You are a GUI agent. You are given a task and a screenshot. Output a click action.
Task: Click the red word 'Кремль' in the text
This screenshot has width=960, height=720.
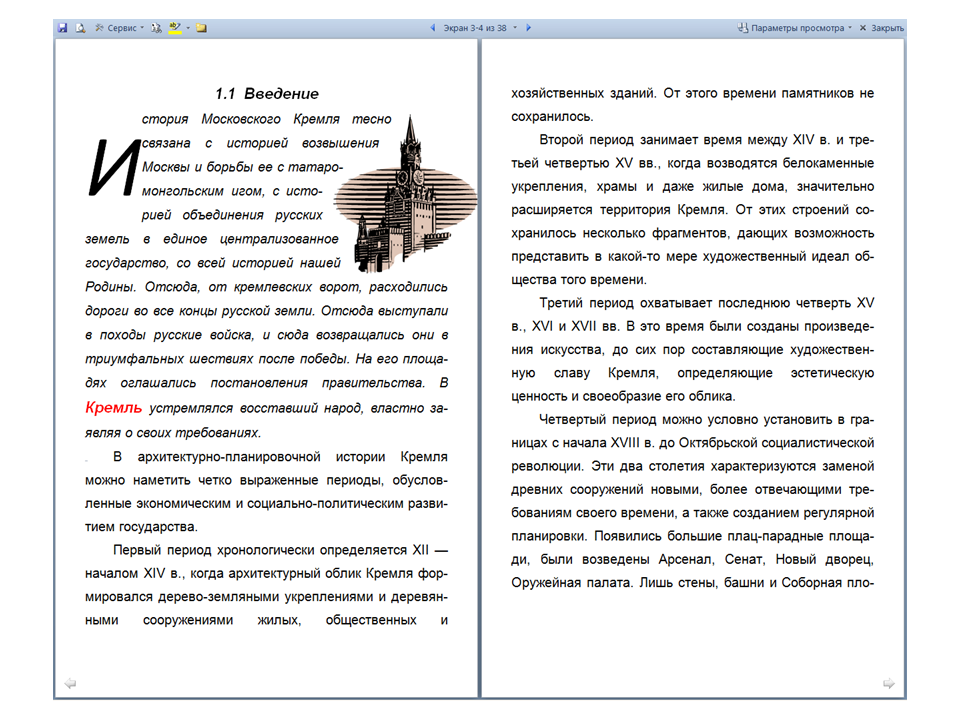114,408
